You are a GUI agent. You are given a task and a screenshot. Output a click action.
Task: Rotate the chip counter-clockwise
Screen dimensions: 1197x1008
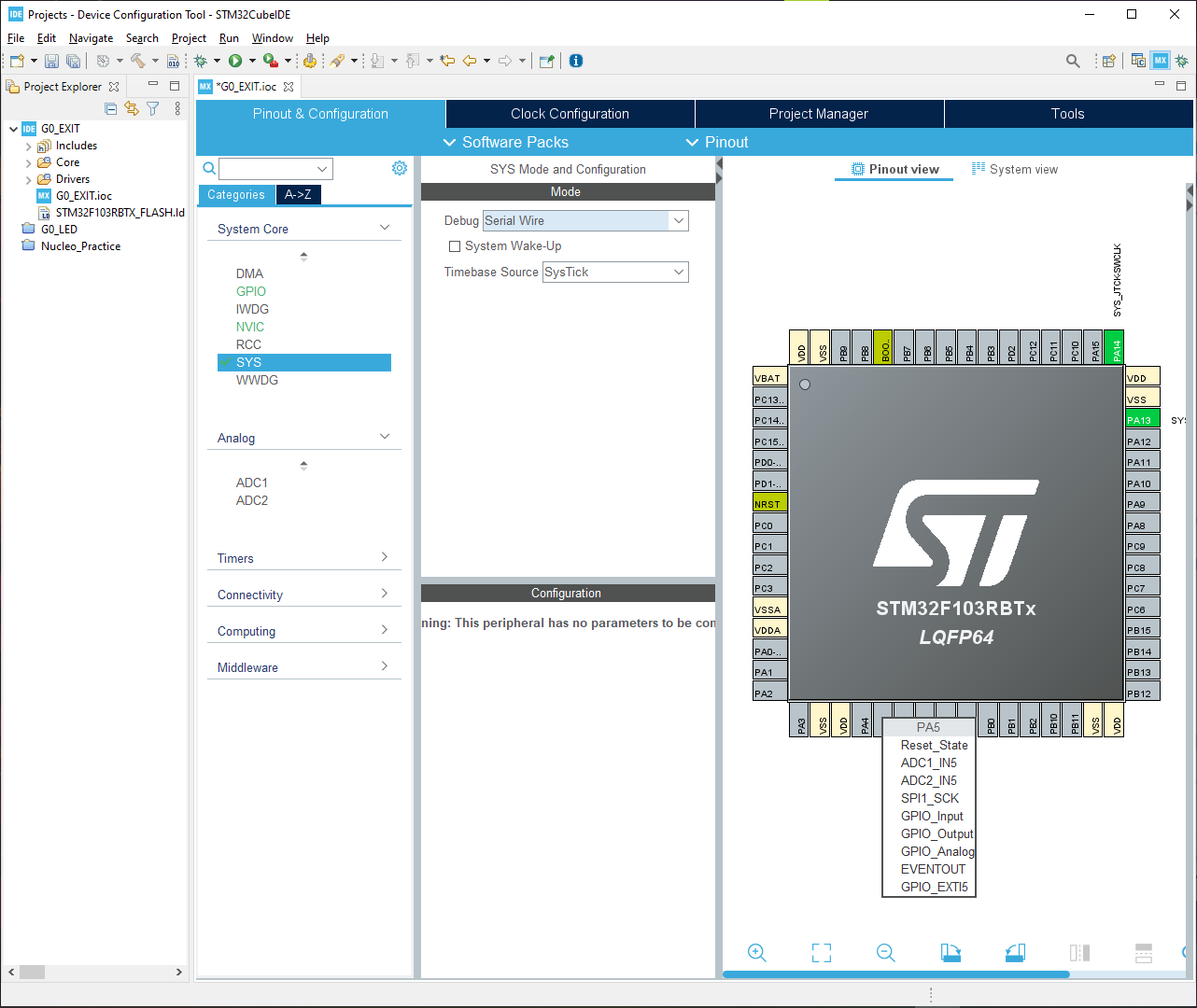[x=1015, y=953]
